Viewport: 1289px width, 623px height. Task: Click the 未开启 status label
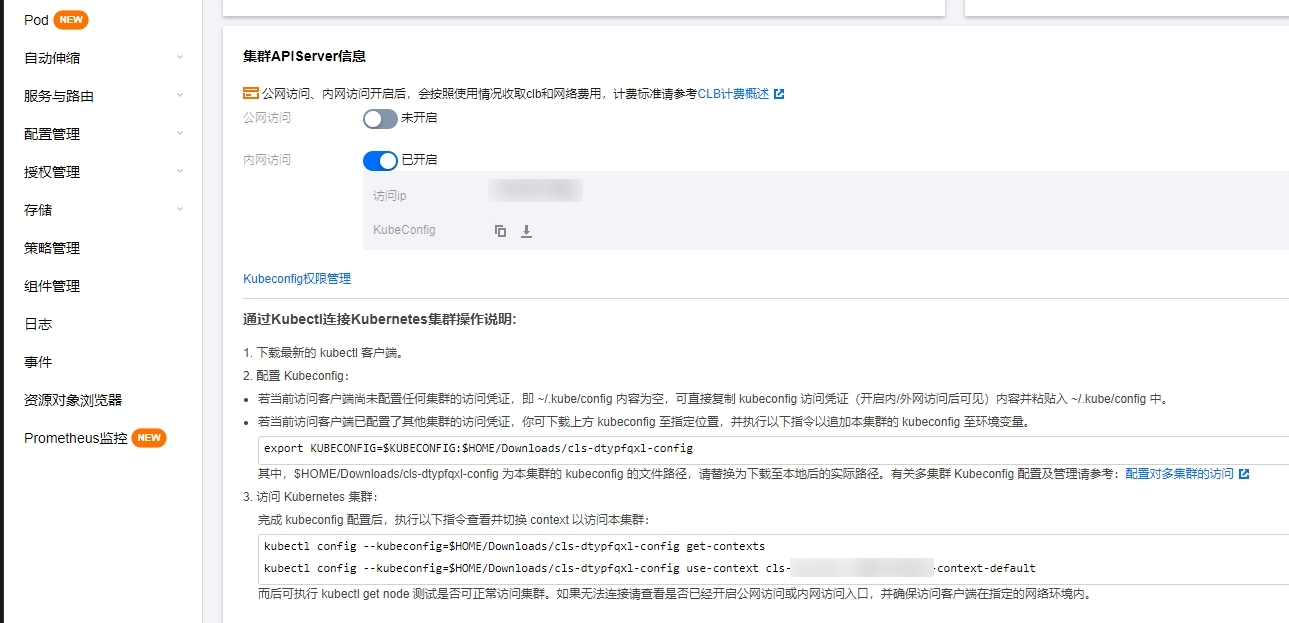(419, 118)
